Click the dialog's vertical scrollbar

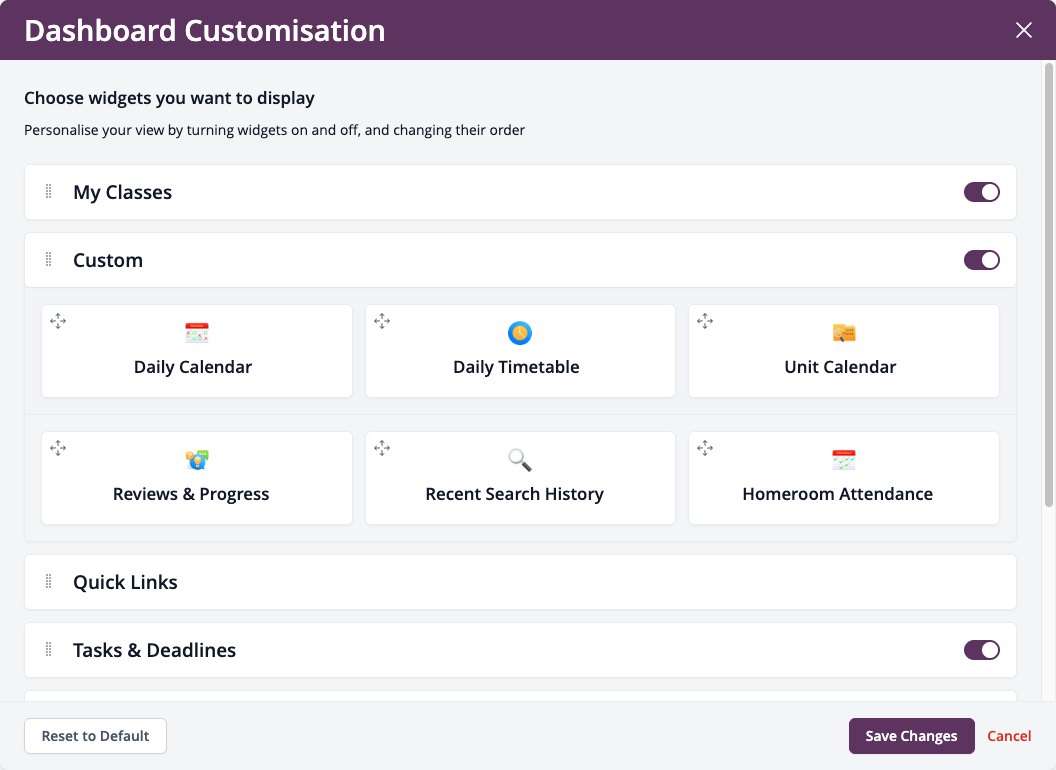(1049, 285)
